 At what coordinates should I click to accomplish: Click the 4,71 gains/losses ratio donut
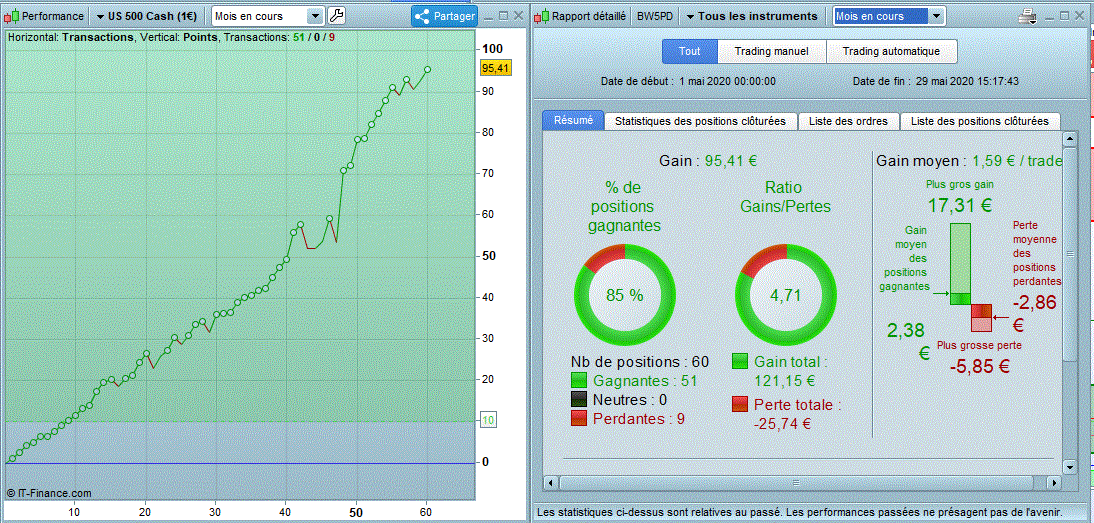click(786, 294)
